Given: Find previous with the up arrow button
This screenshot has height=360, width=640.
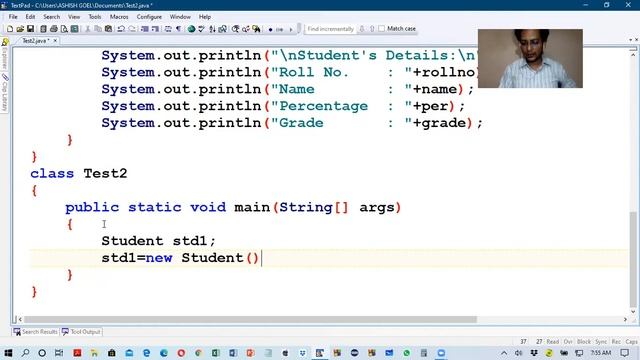Looking at the screenshot, I should click(x=372, y=29).
